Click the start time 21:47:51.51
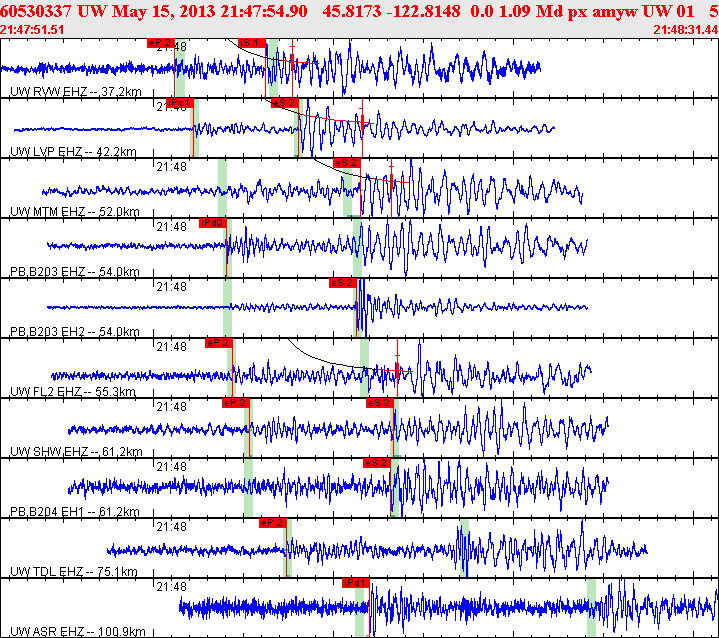The height and width of the screenshot is (638, 719). (x=32, y=30)
